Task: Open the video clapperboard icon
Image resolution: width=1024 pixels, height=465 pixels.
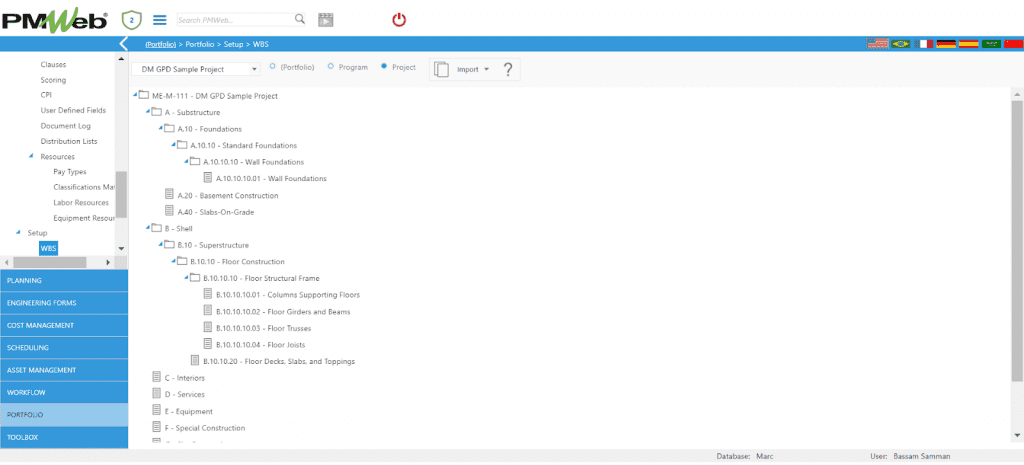Action: click(x=325, y=19)
